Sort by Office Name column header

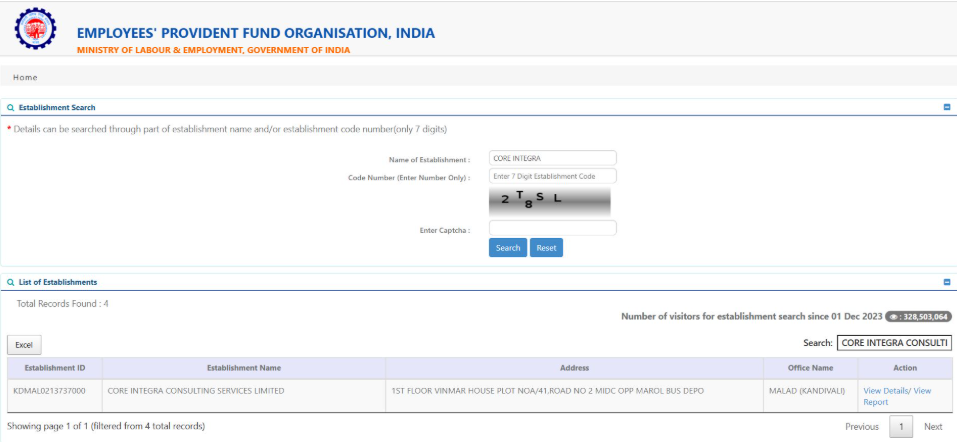coord(809,368)
